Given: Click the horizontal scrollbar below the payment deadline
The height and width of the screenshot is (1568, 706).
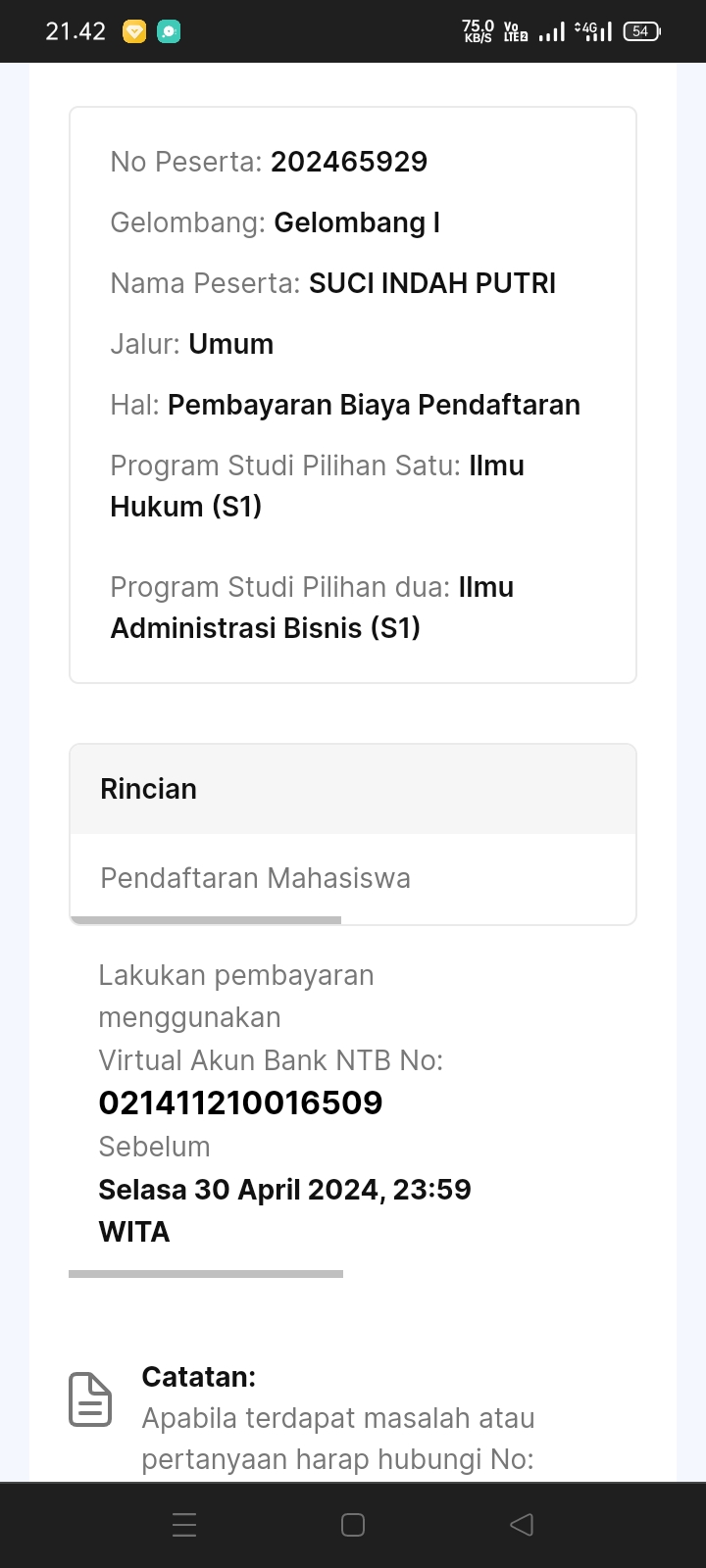Looking at the screenshot, I should pos(206,1274).
